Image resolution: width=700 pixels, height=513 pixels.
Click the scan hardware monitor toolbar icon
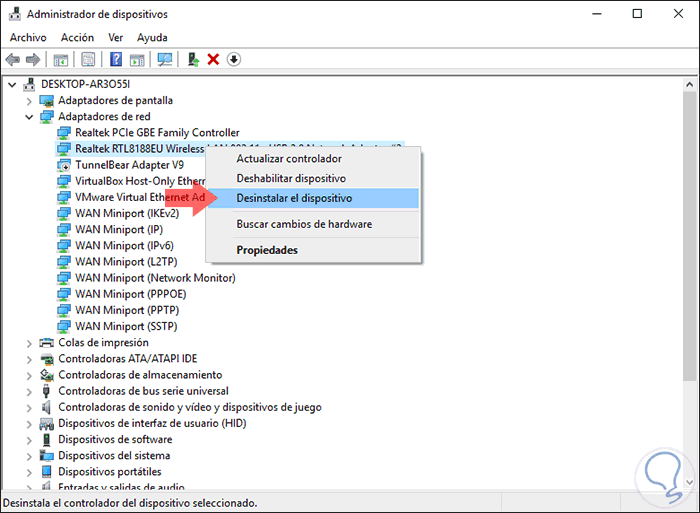(x=165, y=59)
